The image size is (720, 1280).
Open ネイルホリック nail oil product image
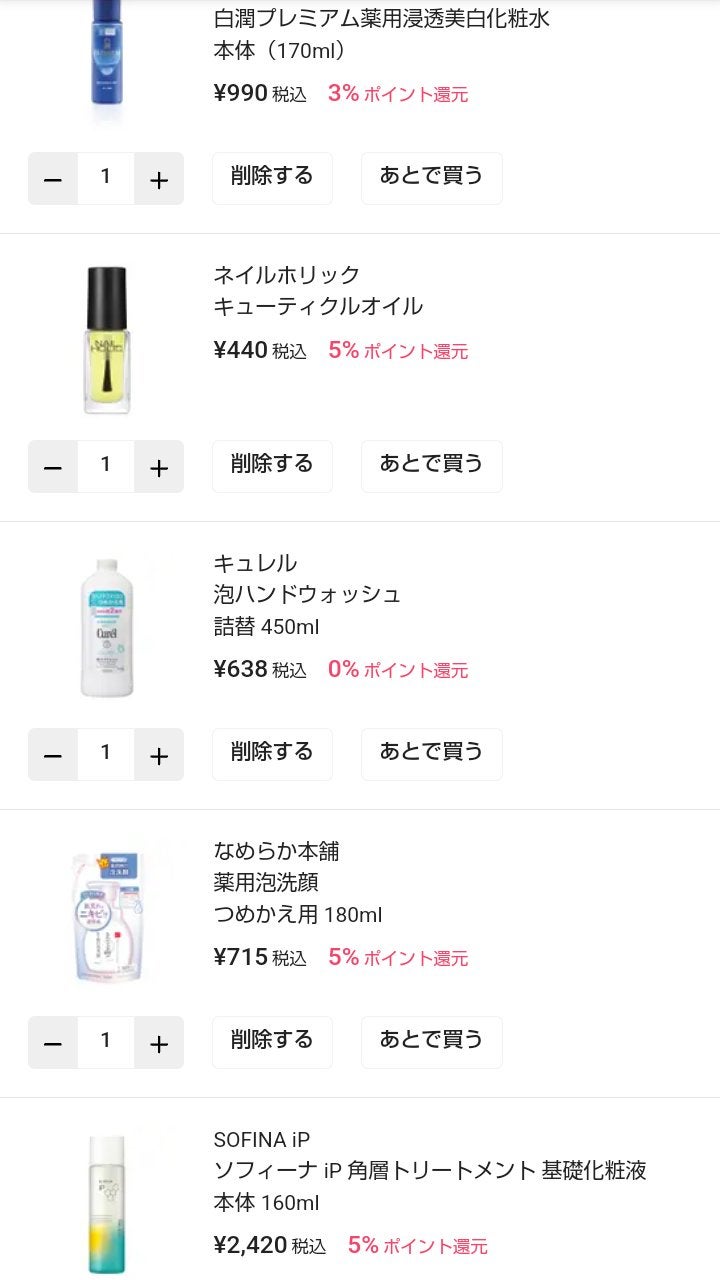pyautogui.click(x=106, y=340)
